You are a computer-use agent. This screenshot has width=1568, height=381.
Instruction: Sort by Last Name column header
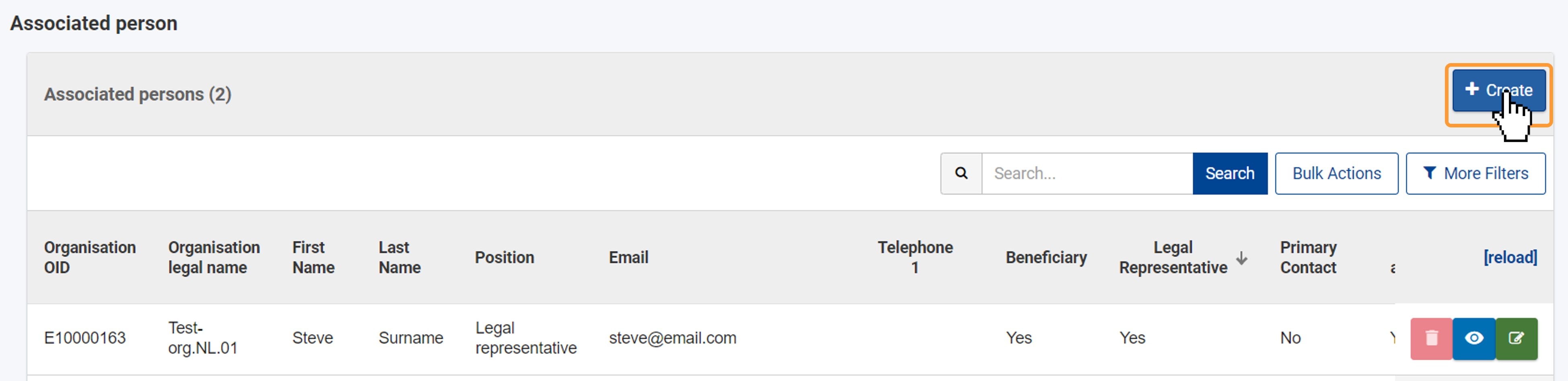point(399,258)
